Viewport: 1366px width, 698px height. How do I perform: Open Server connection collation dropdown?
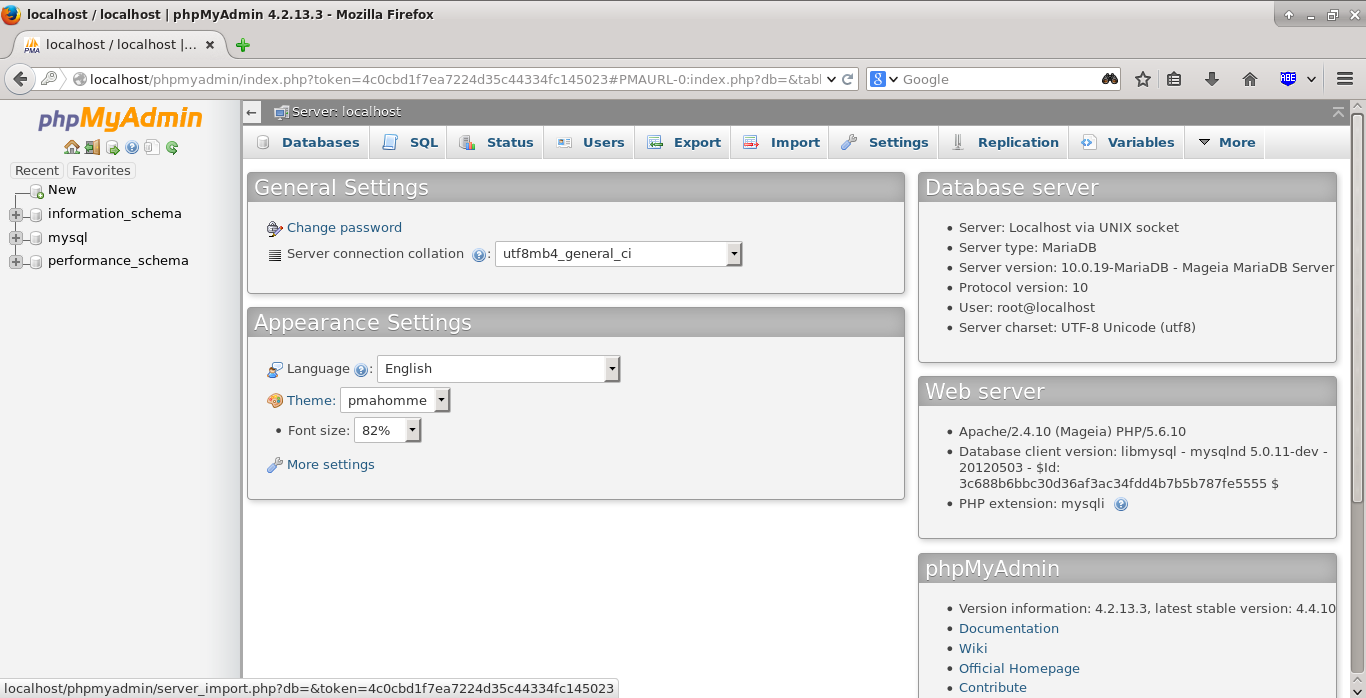pyautogui.click(x=619, y=254)
